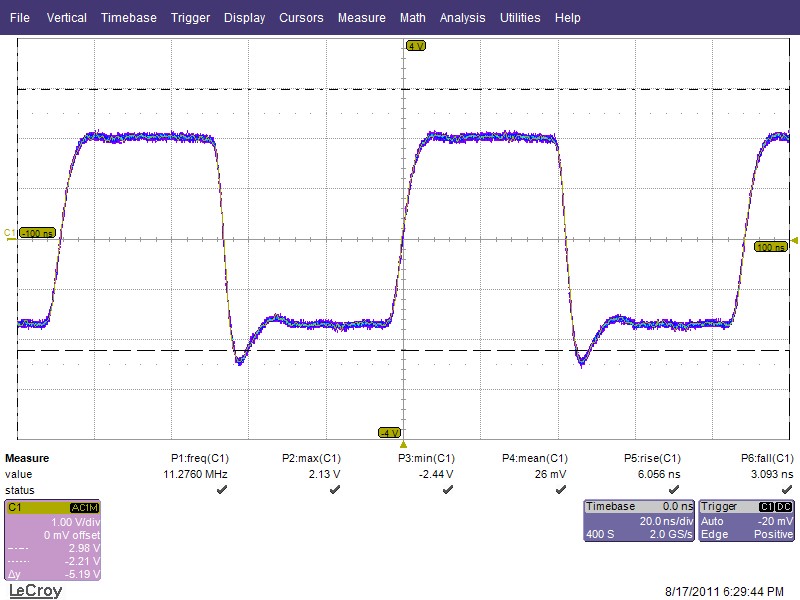Click the trigger level arrow at right edge
This screenshot has height=600, width=800.
tap(794, 240)
